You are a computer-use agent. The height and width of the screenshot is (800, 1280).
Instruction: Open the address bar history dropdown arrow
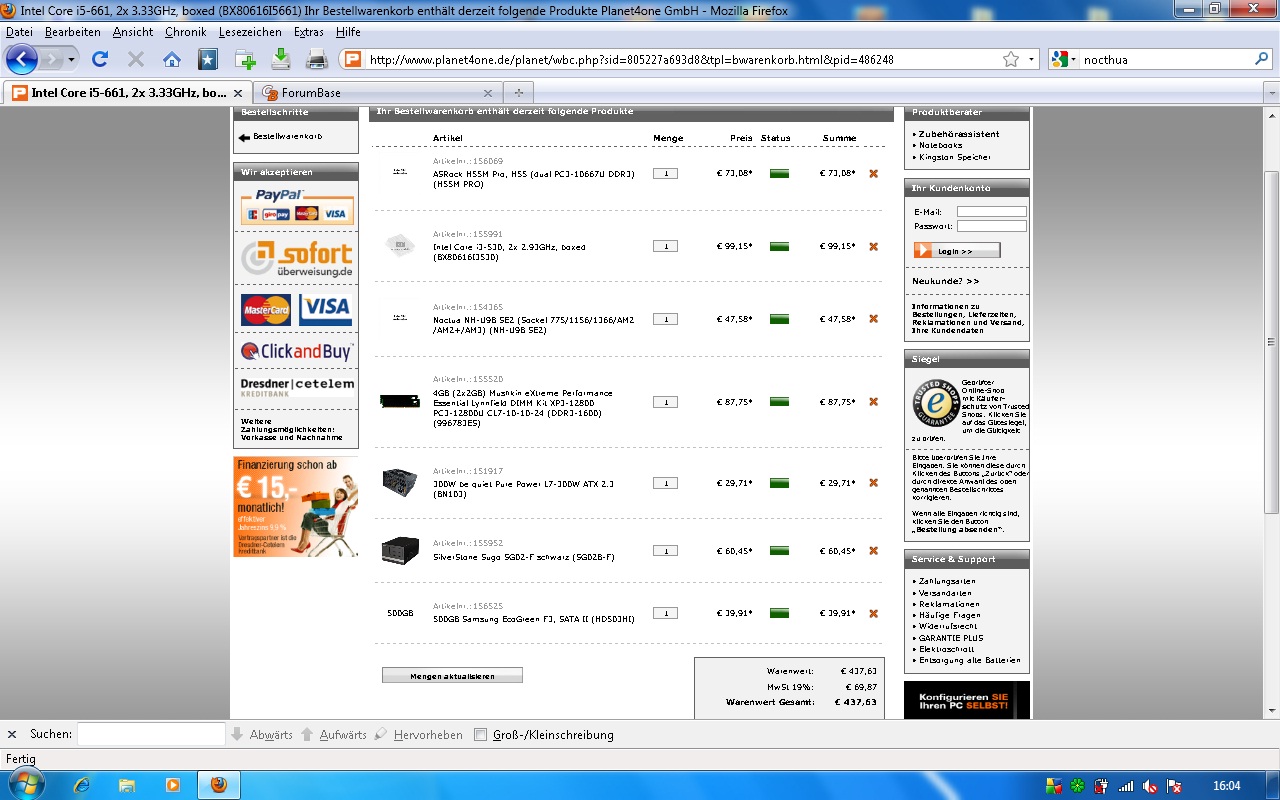coord(1032,60)
